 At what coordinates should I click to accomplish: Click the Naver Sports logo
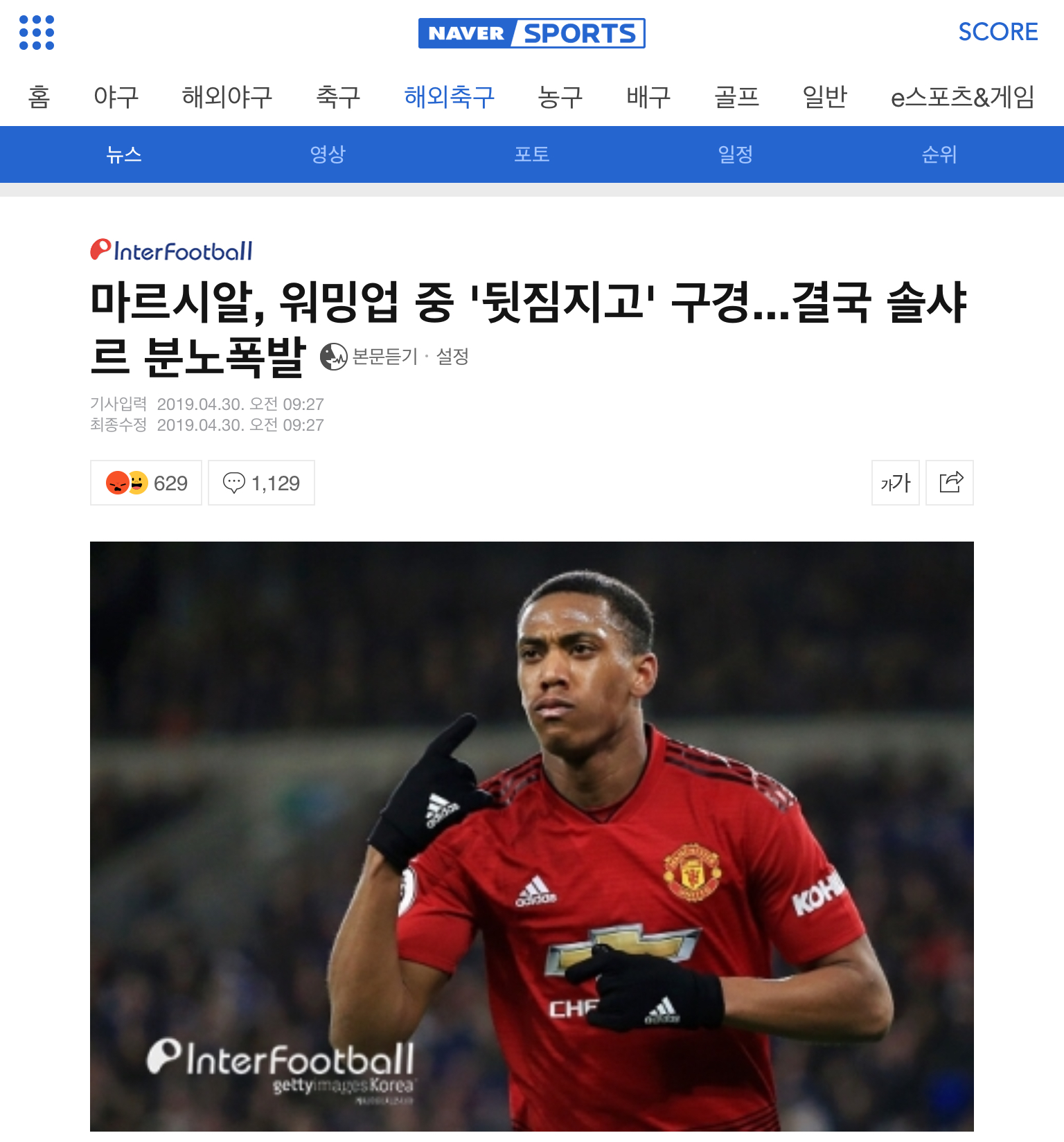[531, 33]
